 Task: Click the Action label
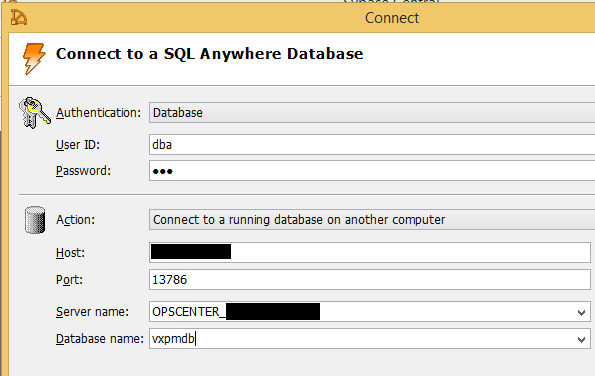pyautogui.click(x=75, y=220)
